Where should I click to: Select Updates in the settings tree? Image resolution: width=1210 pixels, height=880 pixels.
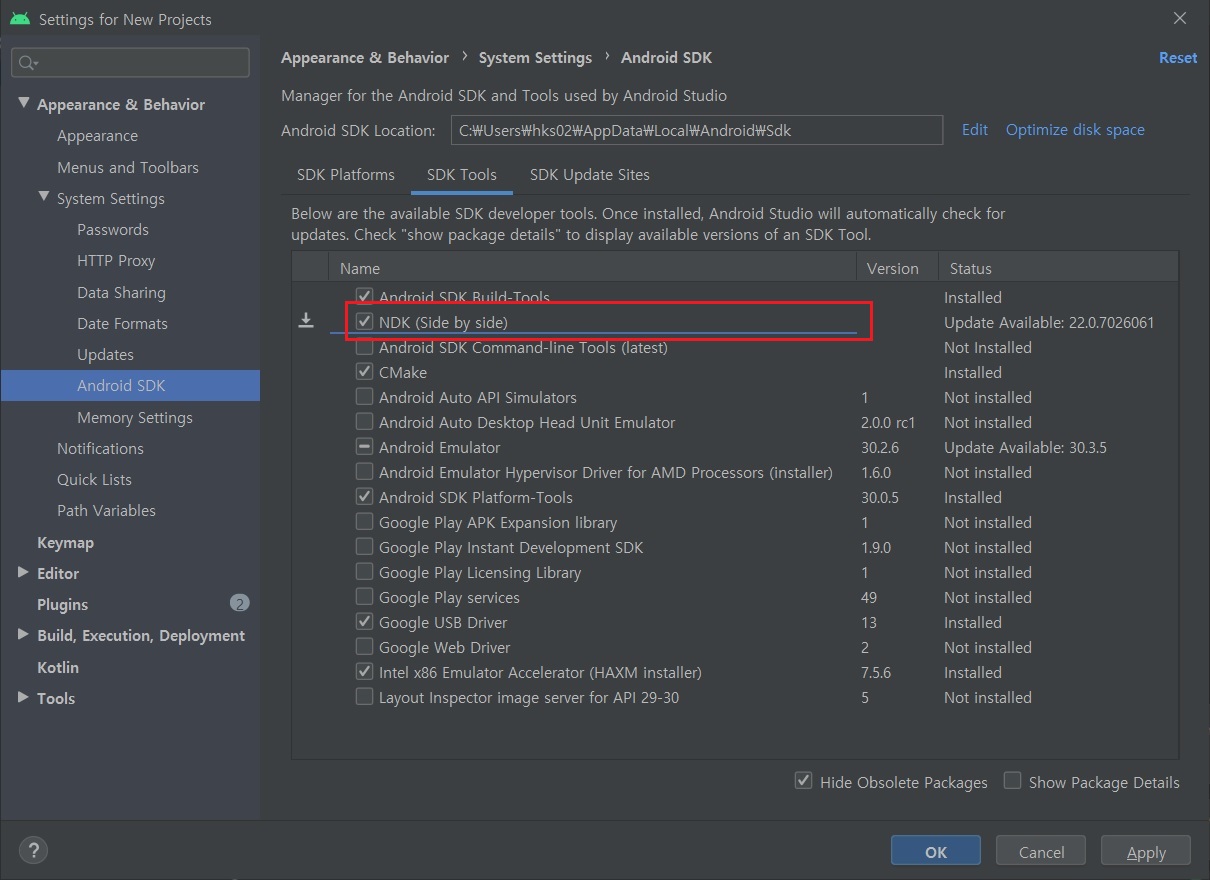point(105,354)
